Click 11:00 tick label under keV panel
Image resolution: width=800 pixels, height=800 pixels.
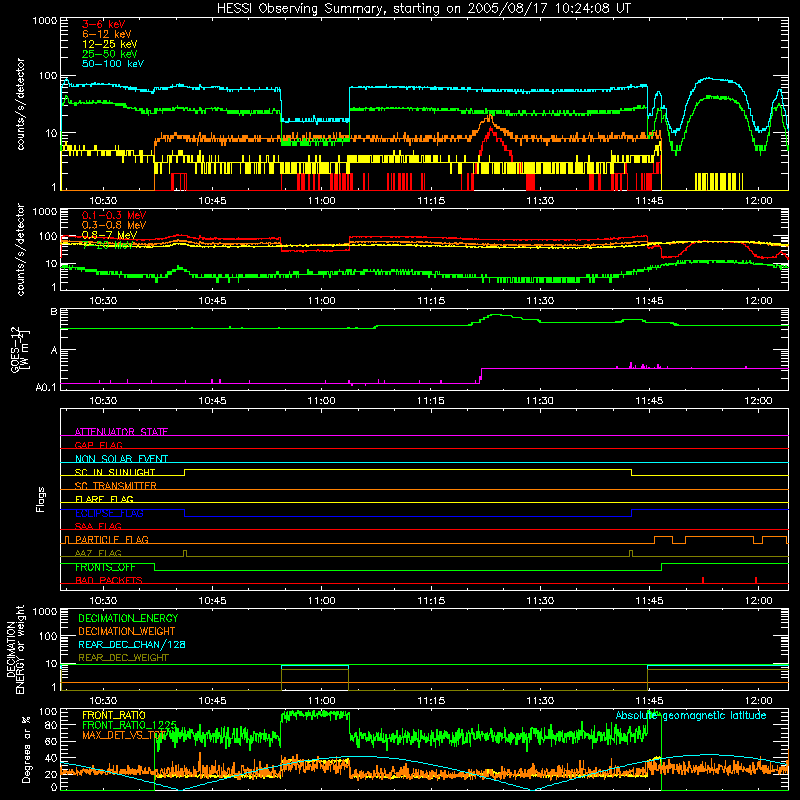[x=321, y=201]
